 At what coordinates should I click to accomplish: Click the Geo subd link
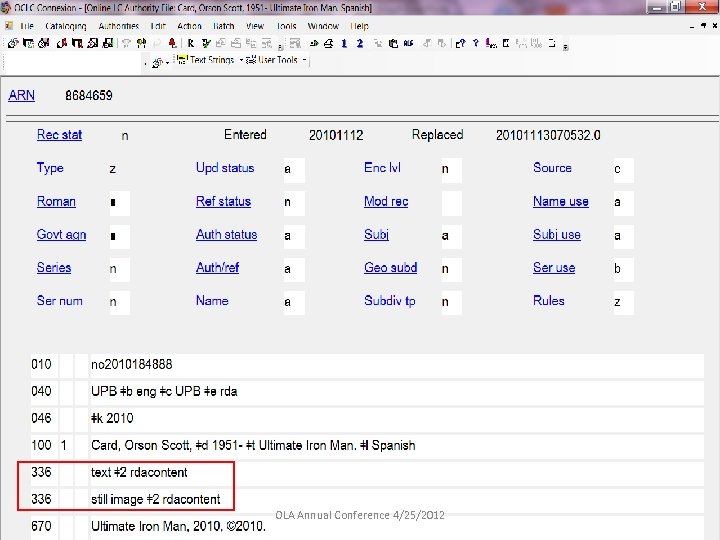click(390, 268)
